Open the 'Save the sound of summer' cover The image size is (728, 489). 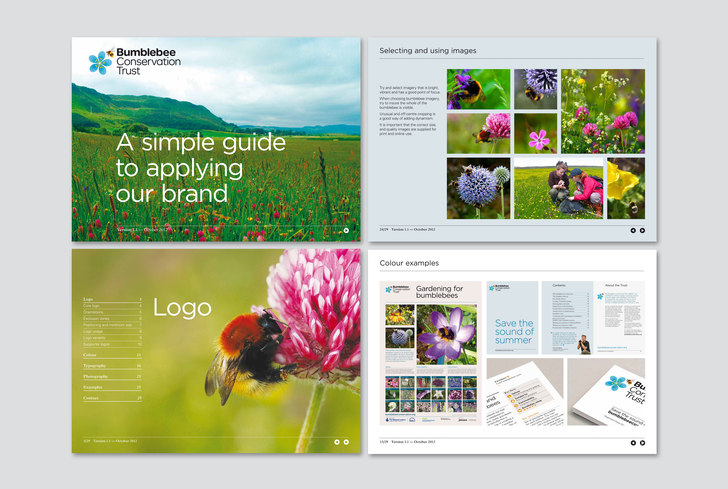[x=512, y=318]
